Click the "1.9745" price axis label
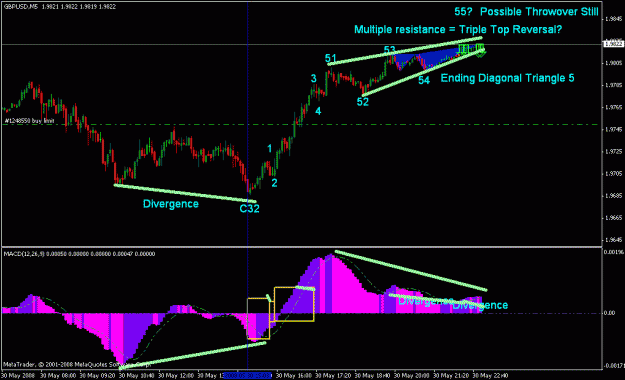 pyautogui.click(x=613, y=130)
